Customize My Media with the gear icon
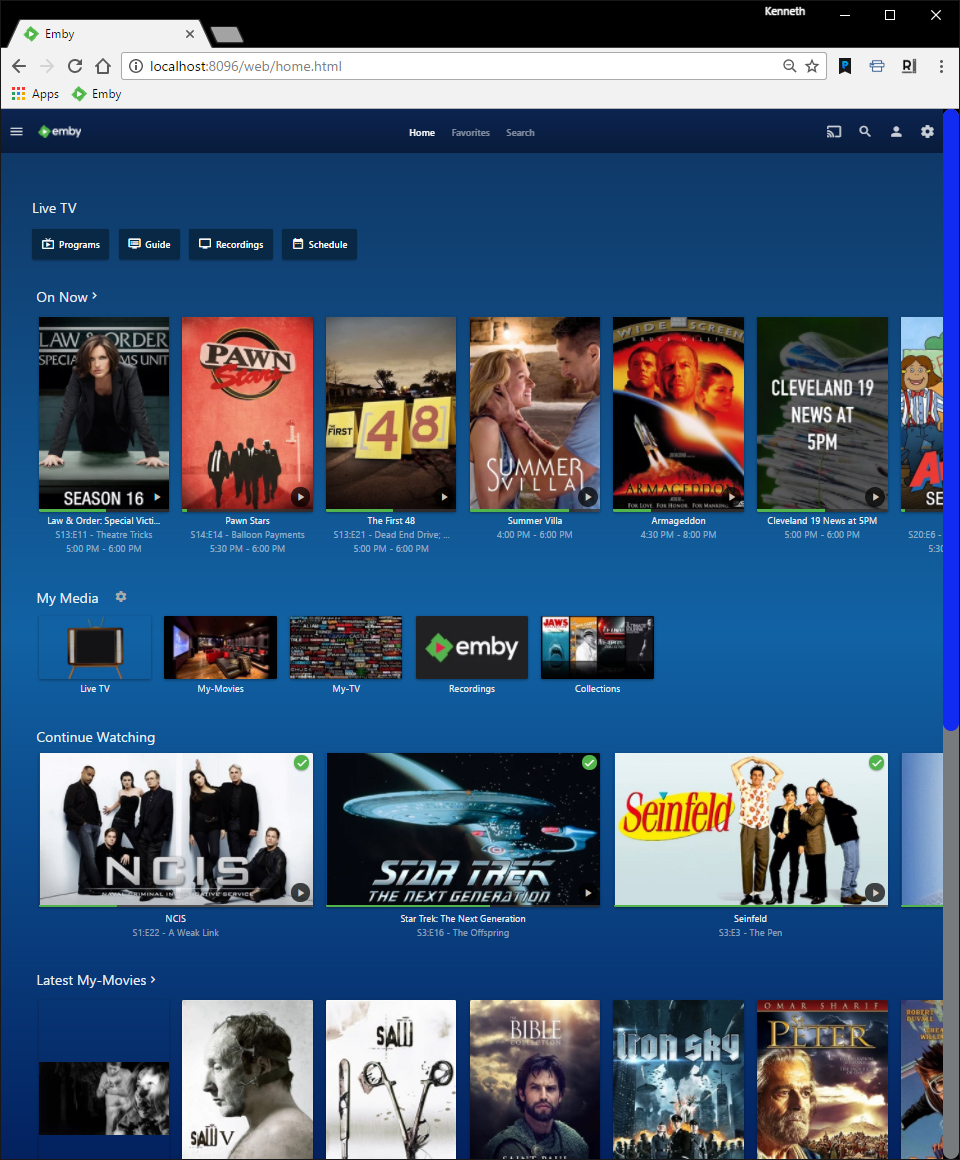The height and width of the screenshot is (1160, 960). click(x=121, y=596)
